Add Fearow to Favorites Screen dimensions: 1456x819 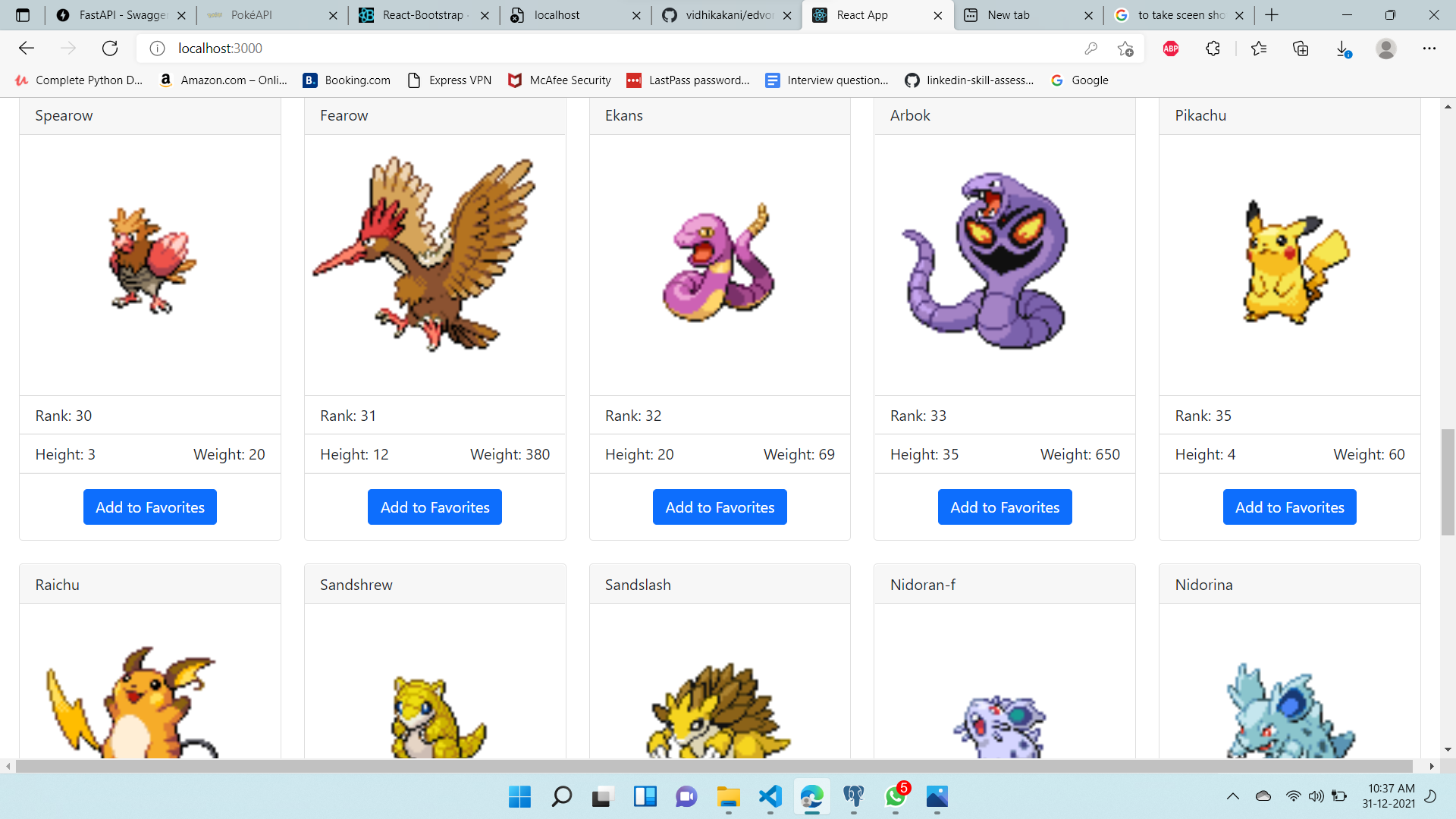coord(435,507)
